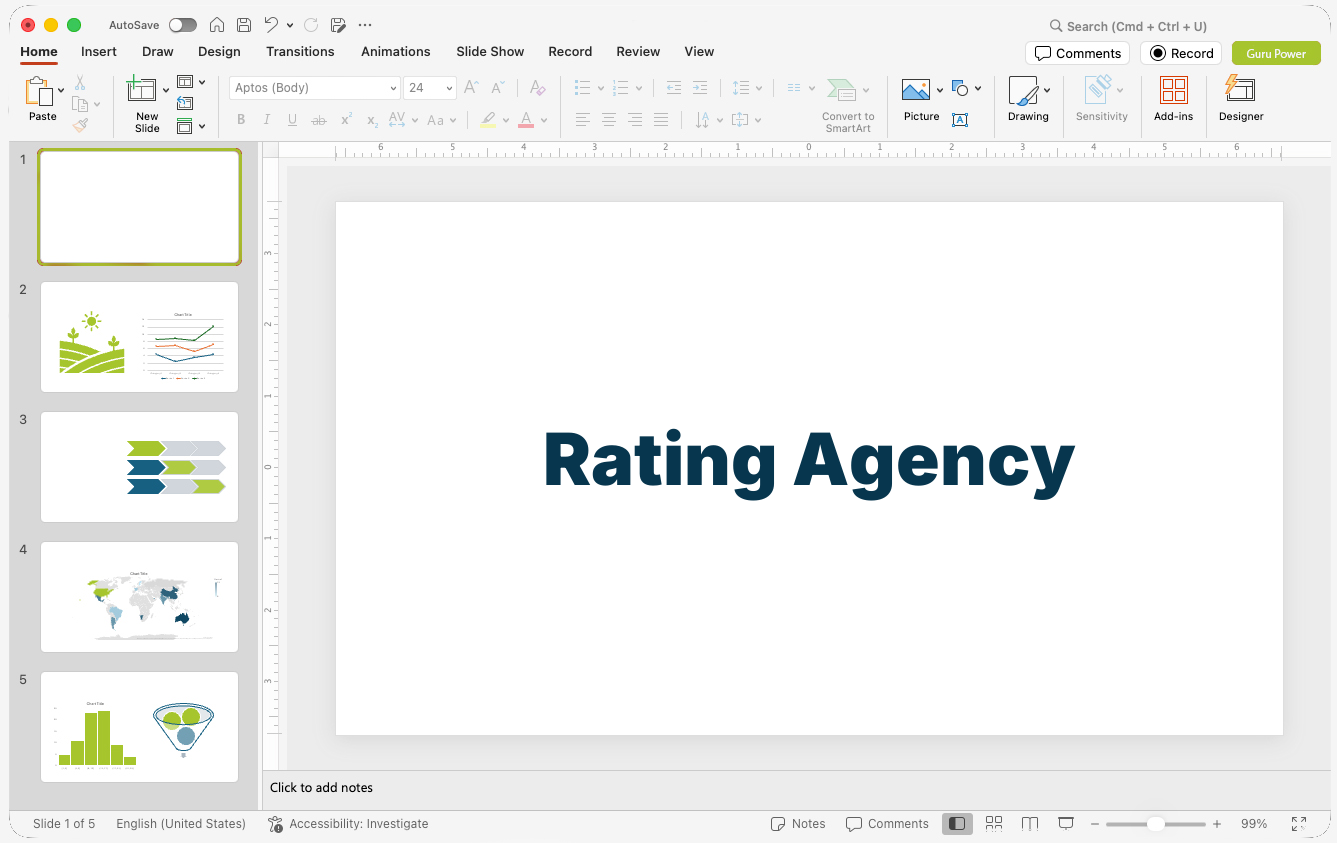
Task: Click the Superscript icon
Action: click(x=346, y=120)
